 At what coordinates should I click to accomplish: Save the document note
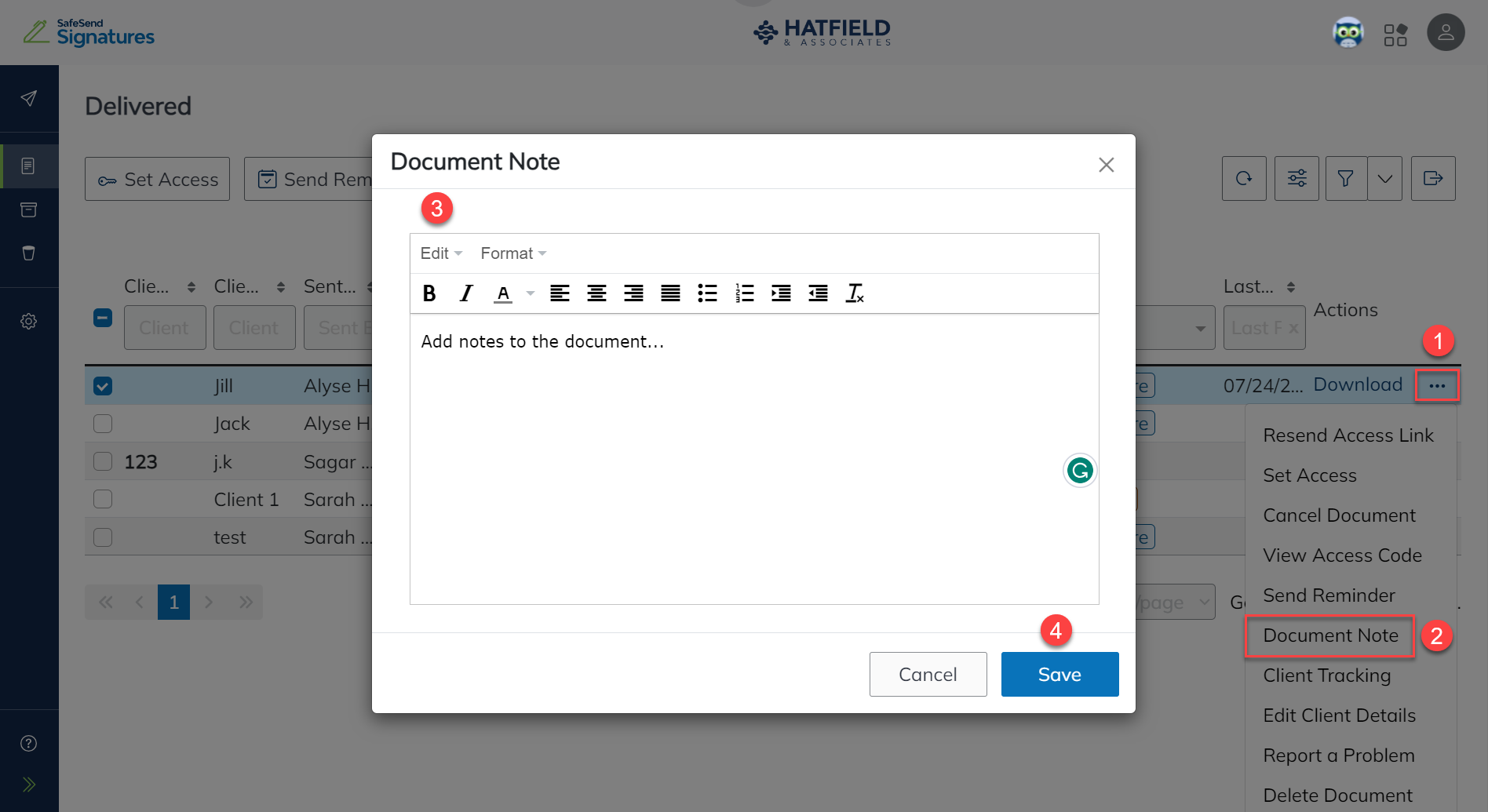1059,674
